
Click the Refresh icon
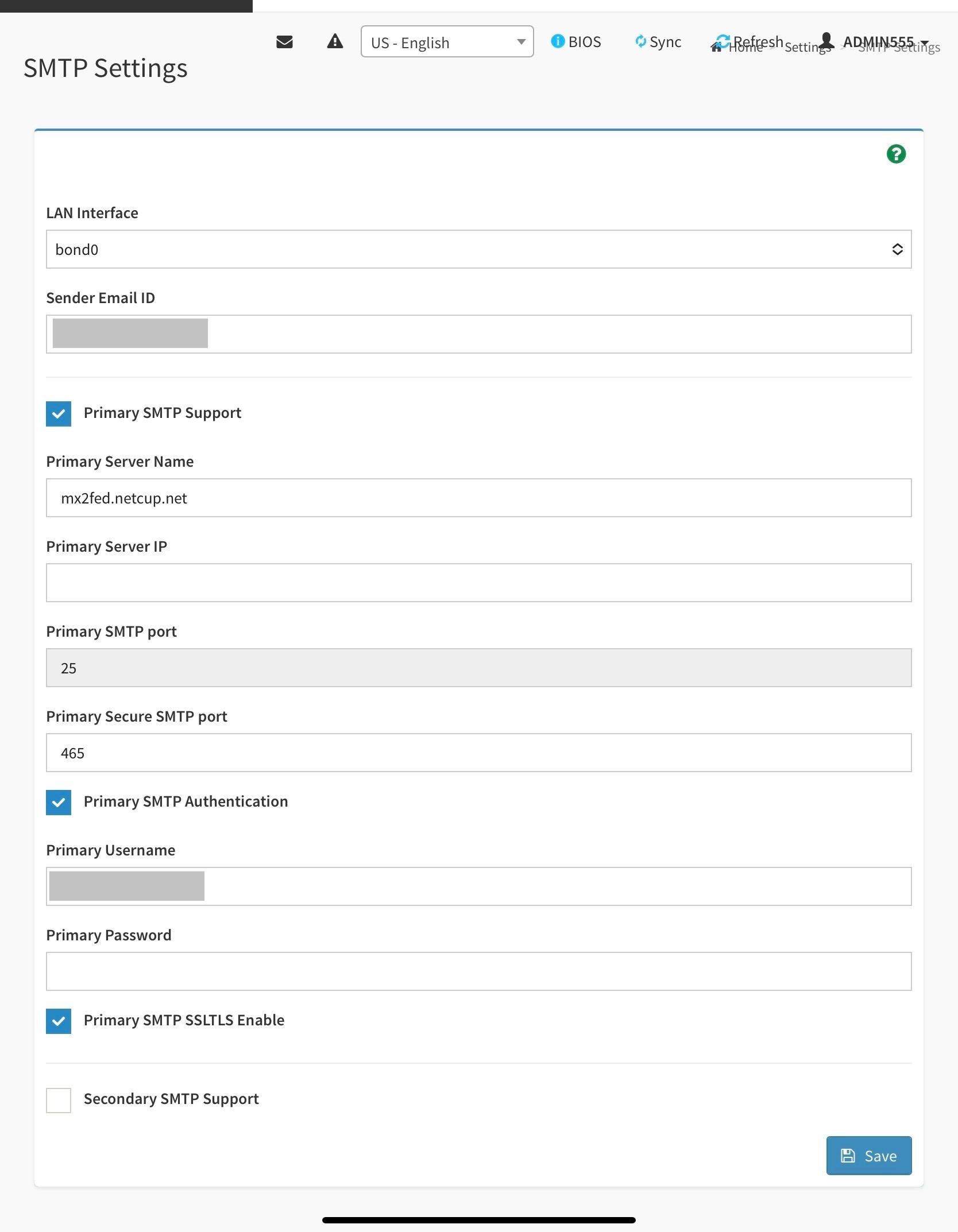tap(724, 41)
